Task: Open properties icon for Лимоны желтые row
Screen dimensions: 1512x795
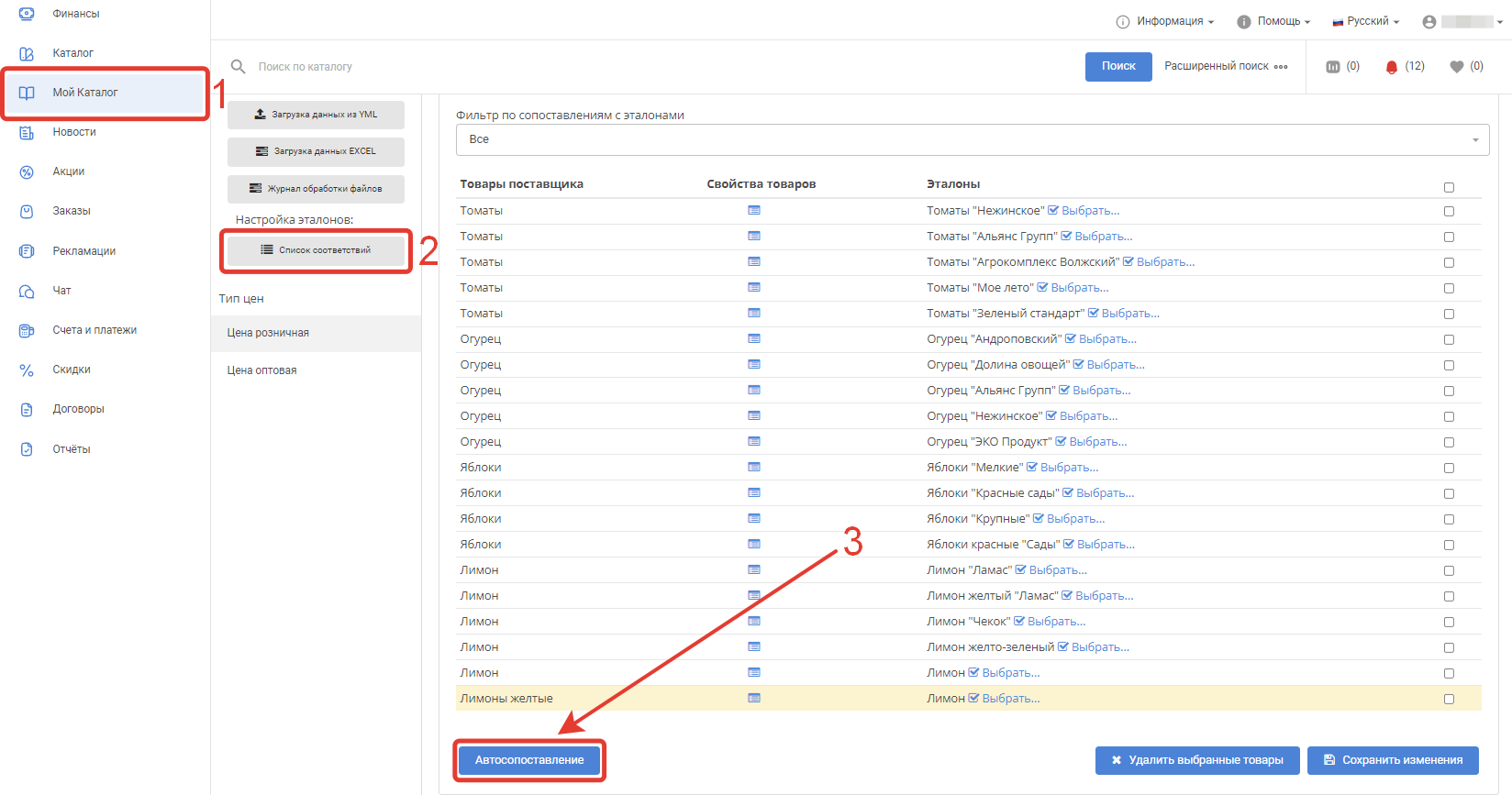Action: 753,699
